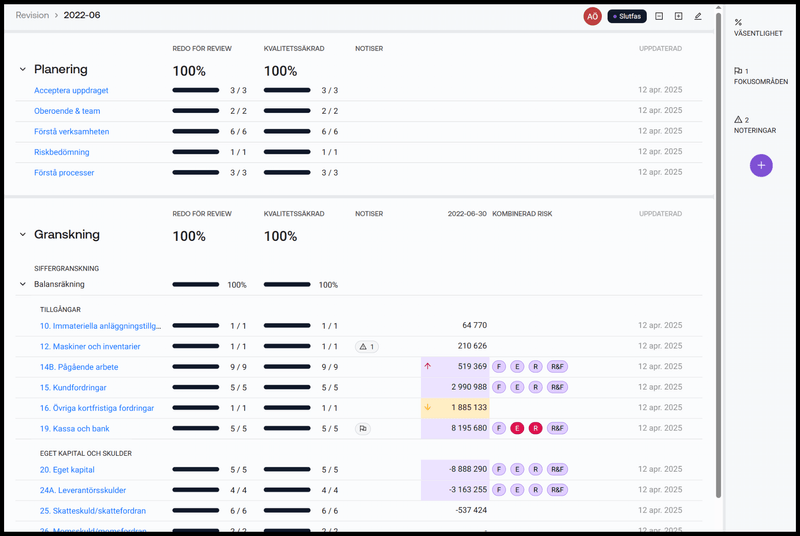Open Noteringar warning panel
This screenshot has width=800, height=536.
(755, 125)
